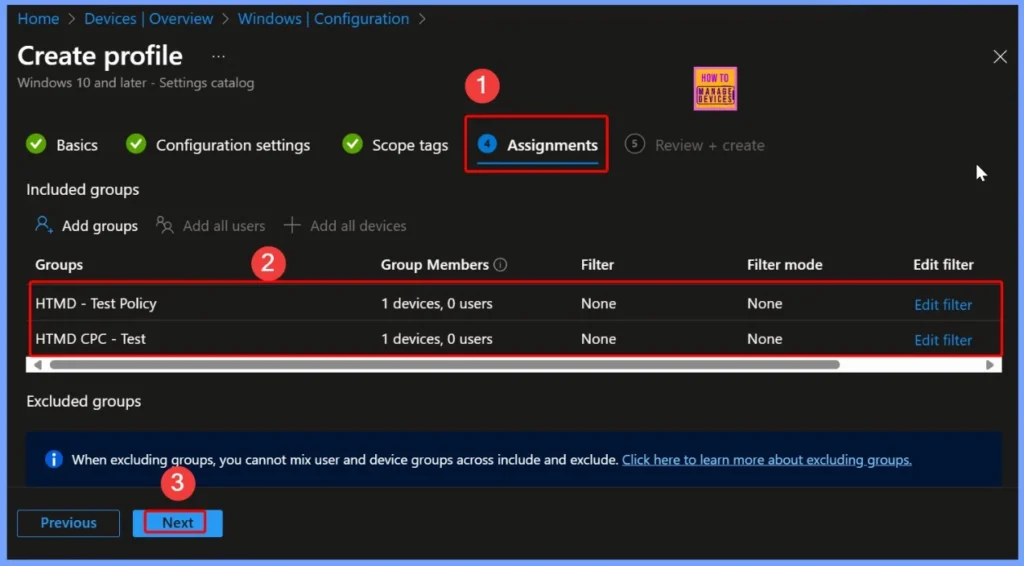Click the Group Members info icon
1024x566 pixels.
click(x=501, y=265)
